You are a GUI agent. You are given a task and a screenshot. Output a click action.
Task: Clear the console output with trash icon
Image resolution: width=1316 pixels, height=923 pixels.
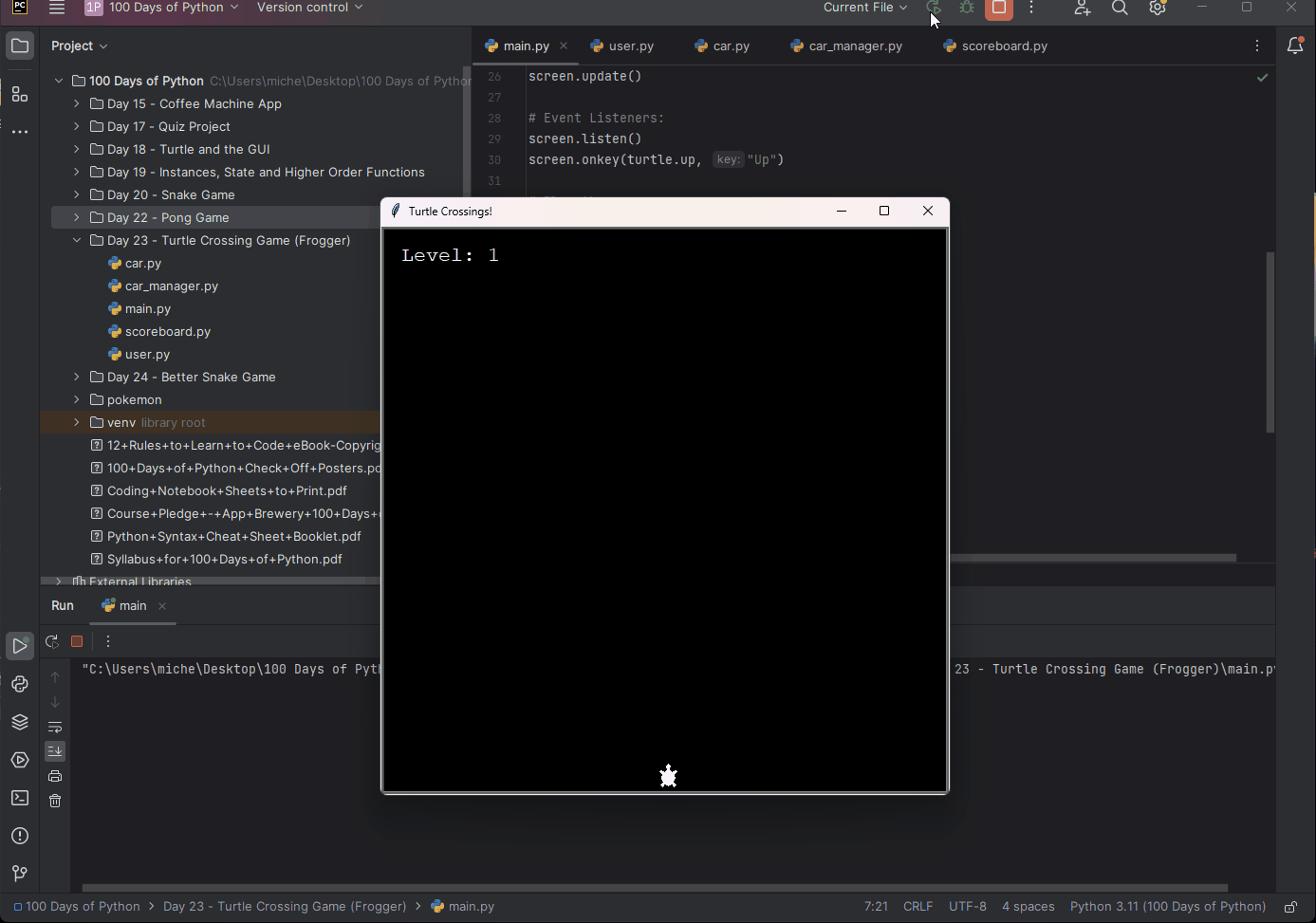pyautogui.click(x=55, y=801)
